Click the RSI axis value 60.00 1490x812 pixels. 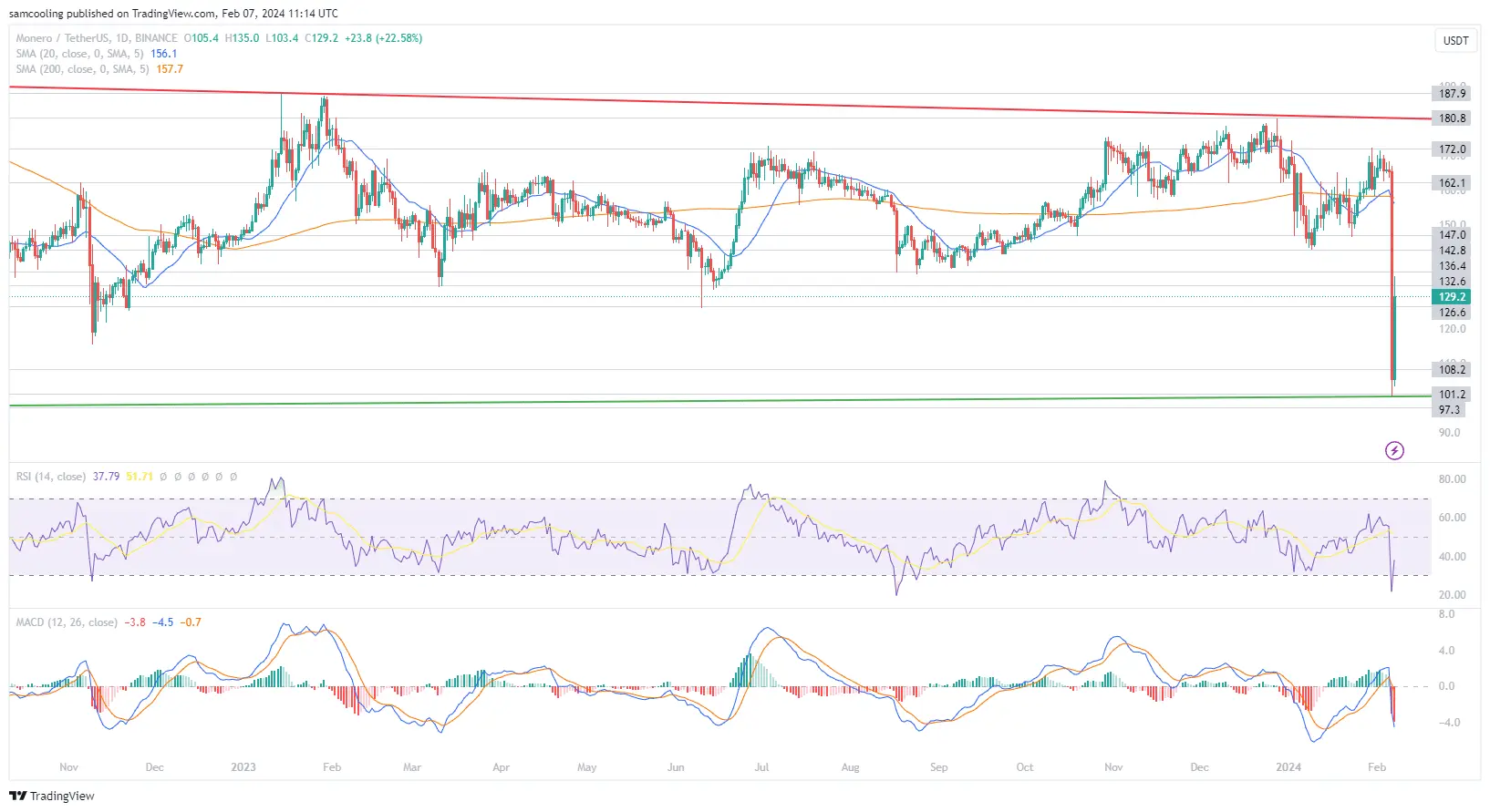point(1452,518)
